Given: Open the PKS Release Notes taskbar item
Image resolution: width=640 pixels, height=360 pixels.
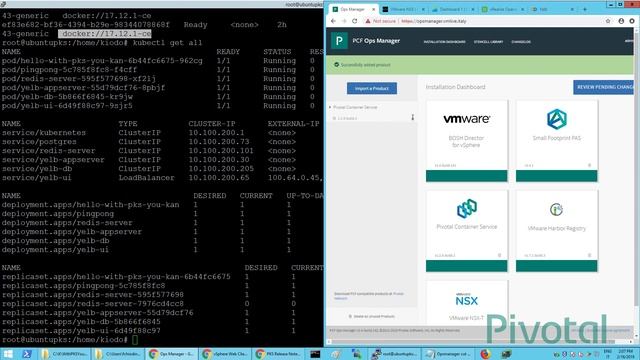Looking at the screenshot, I should pos(278,354).
